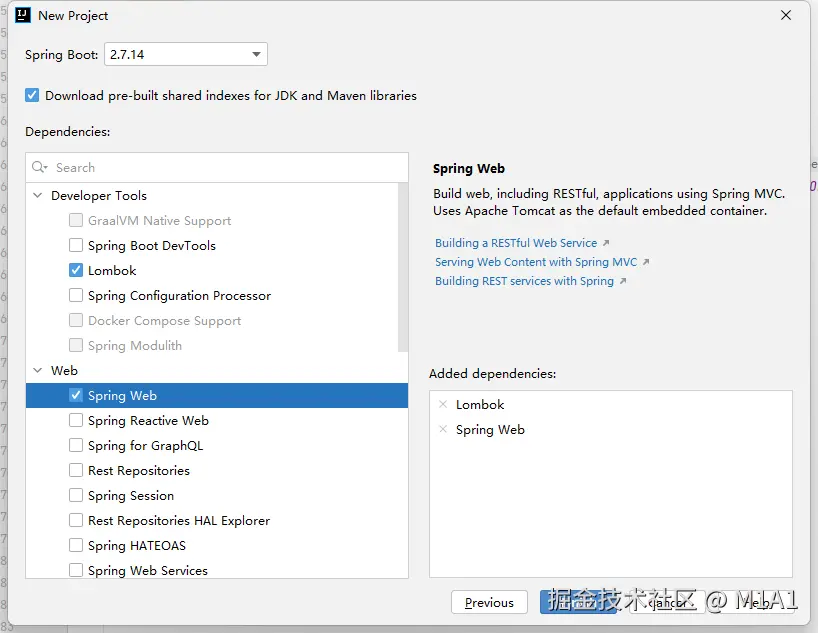Viewport: 818px width, 633px height.
Task: Select the Developer Tools tree label
Action: tap(99, 195)
